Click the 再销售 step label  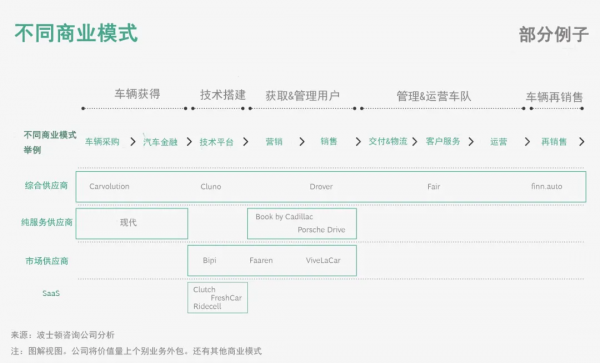(x=554, y=142)
